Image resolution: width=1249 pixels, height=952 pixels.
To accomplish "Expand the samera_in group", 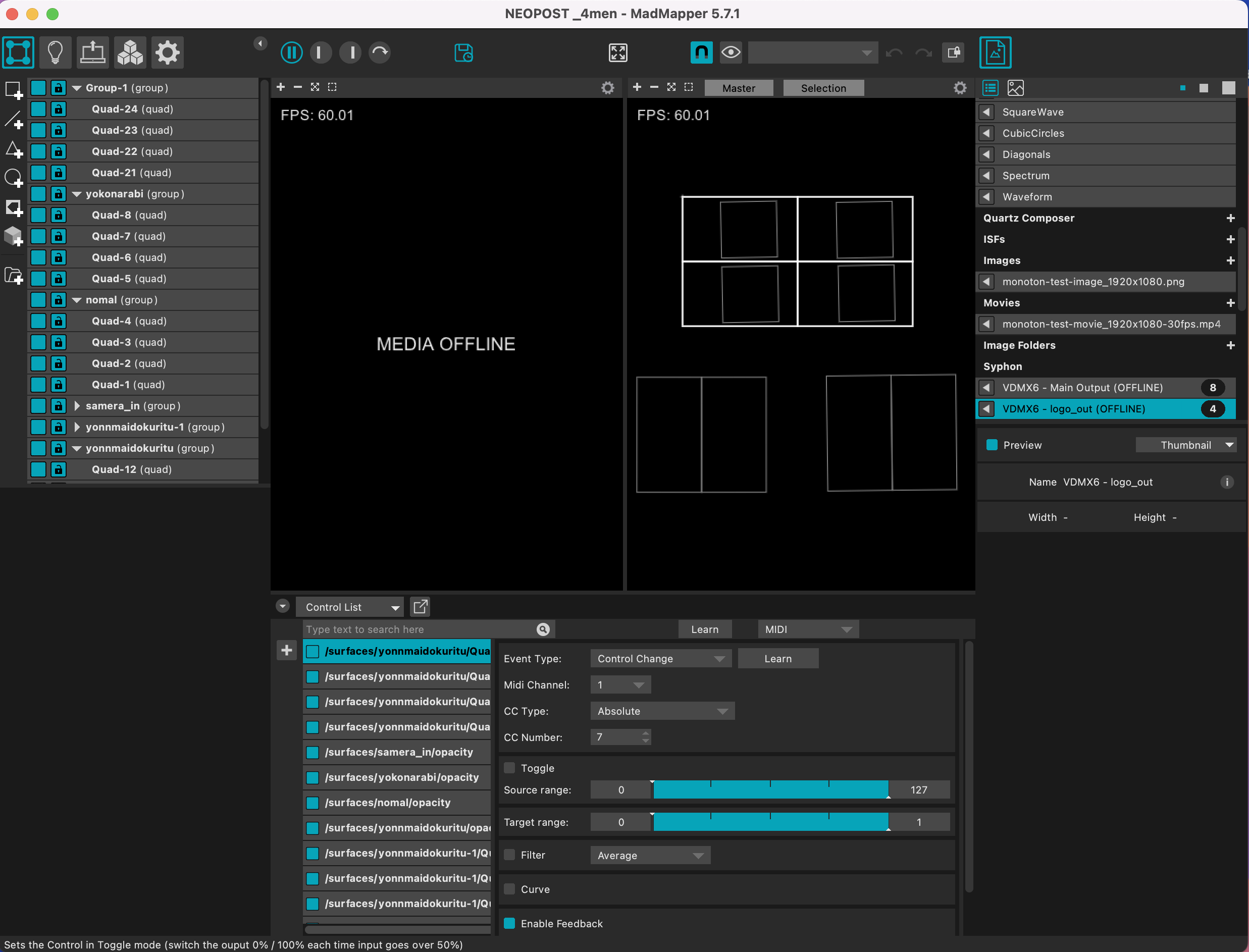I will pyautogui.click(x=77, y=406).
